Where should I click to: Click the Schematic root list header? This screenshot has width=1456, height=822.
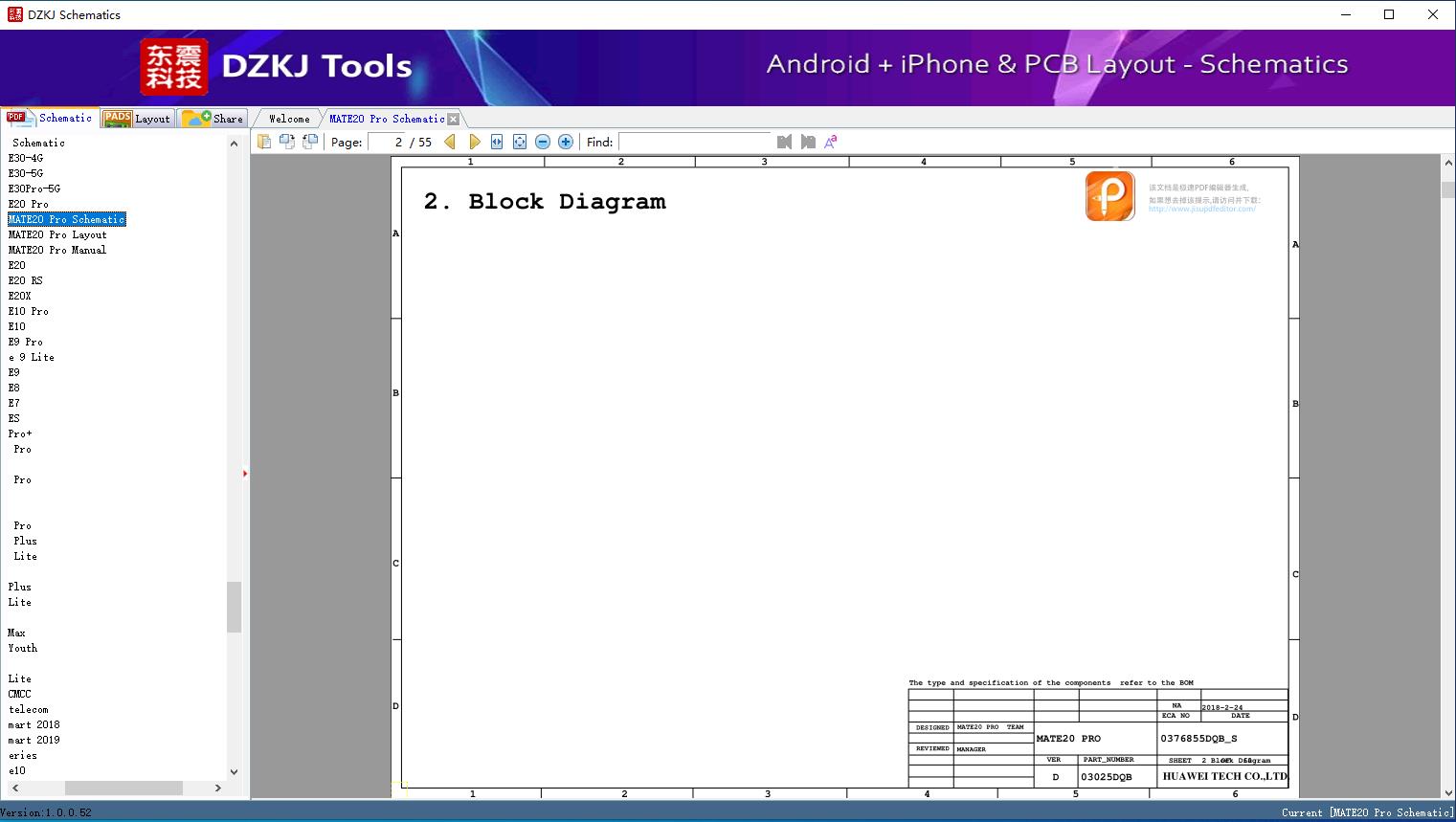38,143
